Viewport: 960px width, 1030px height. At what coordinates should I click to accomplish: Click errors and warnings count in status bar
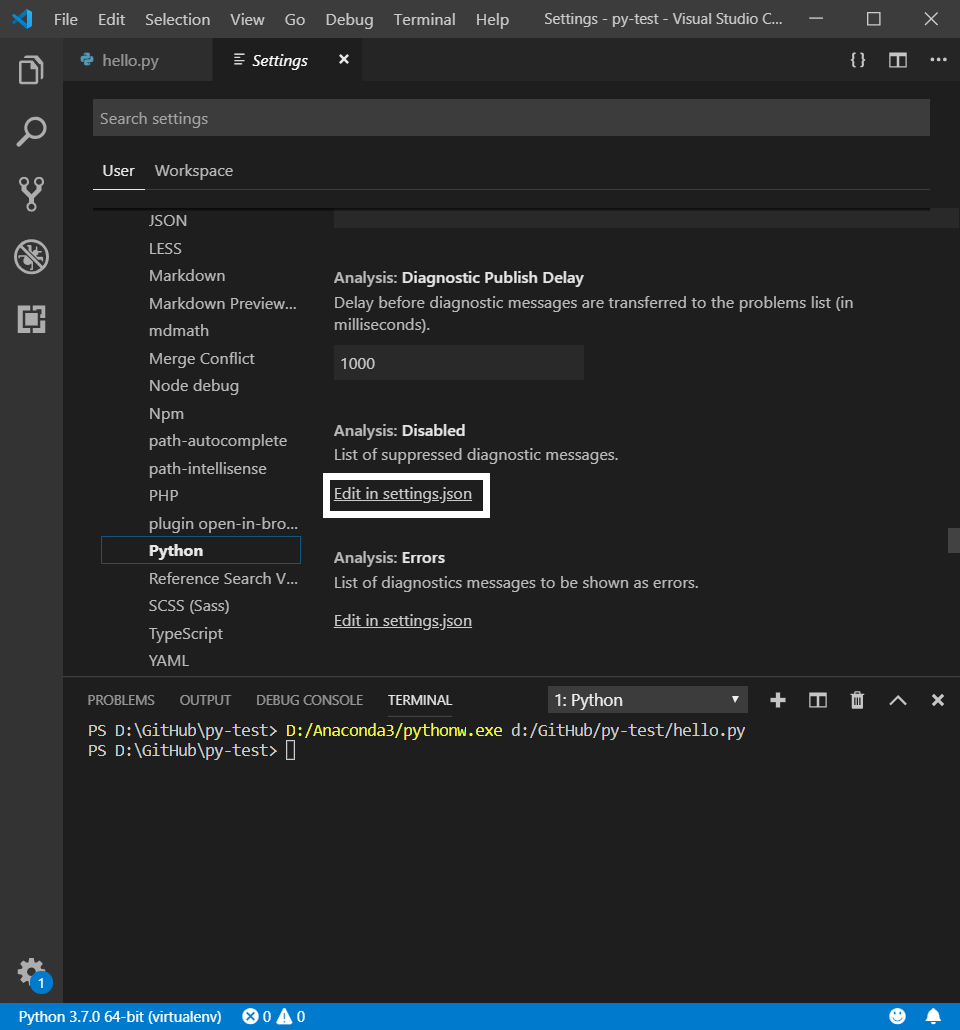click(x=273, y=1016)
